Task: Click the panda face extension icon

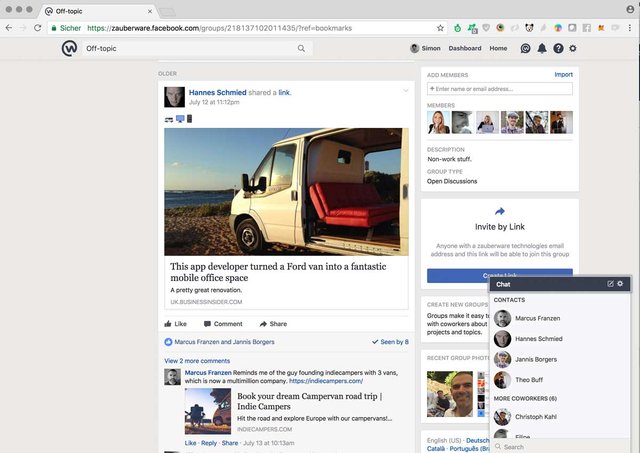Action: [x=529, y=28]
